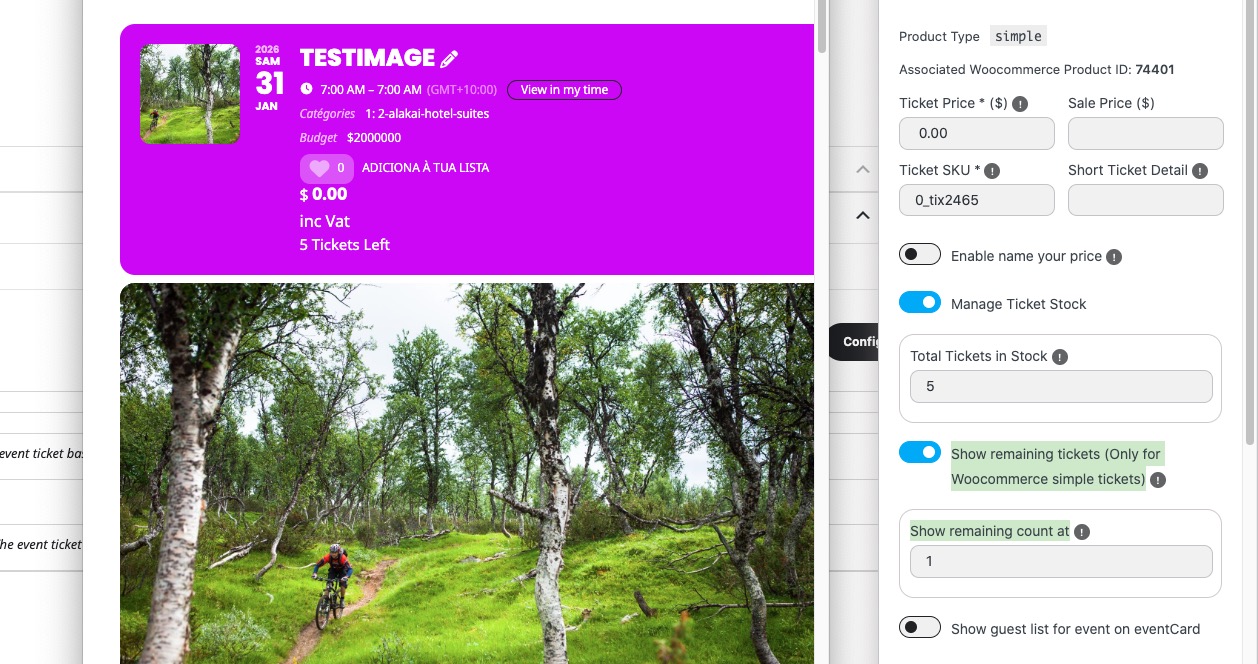Click the Sale Price input field
Image resolution: width=1258 pixels, height=664 pixels.
coord(1145,133)
